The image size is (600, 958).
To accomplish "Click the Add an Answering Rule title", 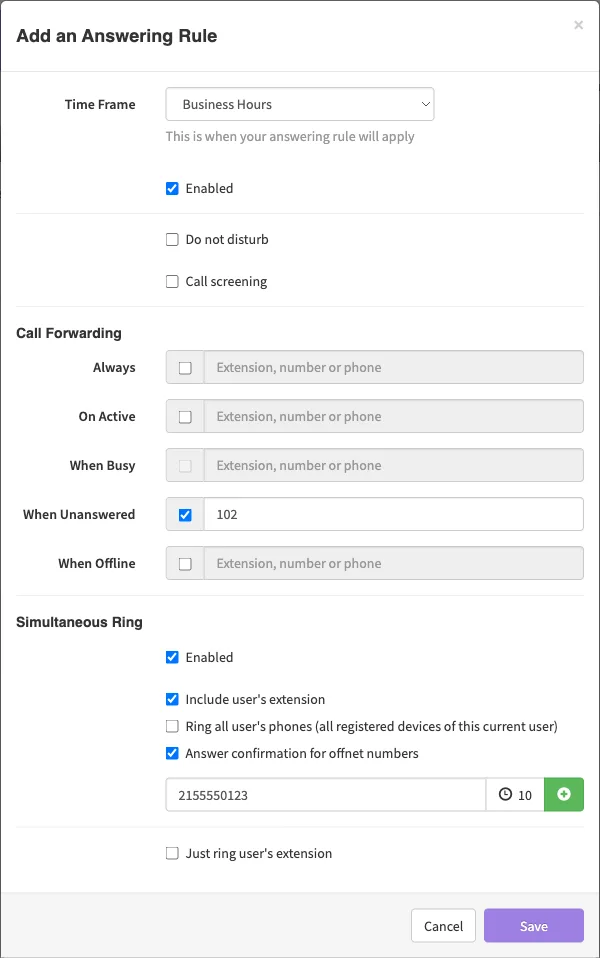I will 117,35.
